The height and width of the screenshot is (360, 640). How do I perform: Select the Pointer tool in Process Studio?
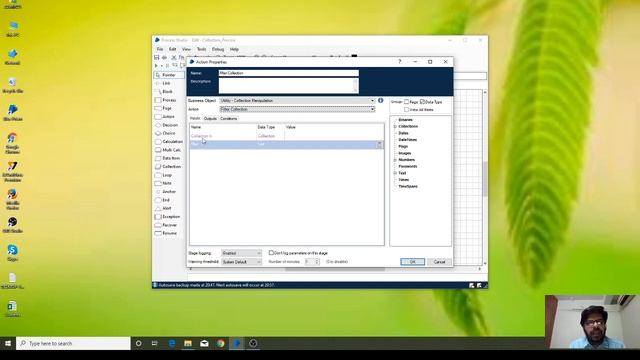(169, 75)
